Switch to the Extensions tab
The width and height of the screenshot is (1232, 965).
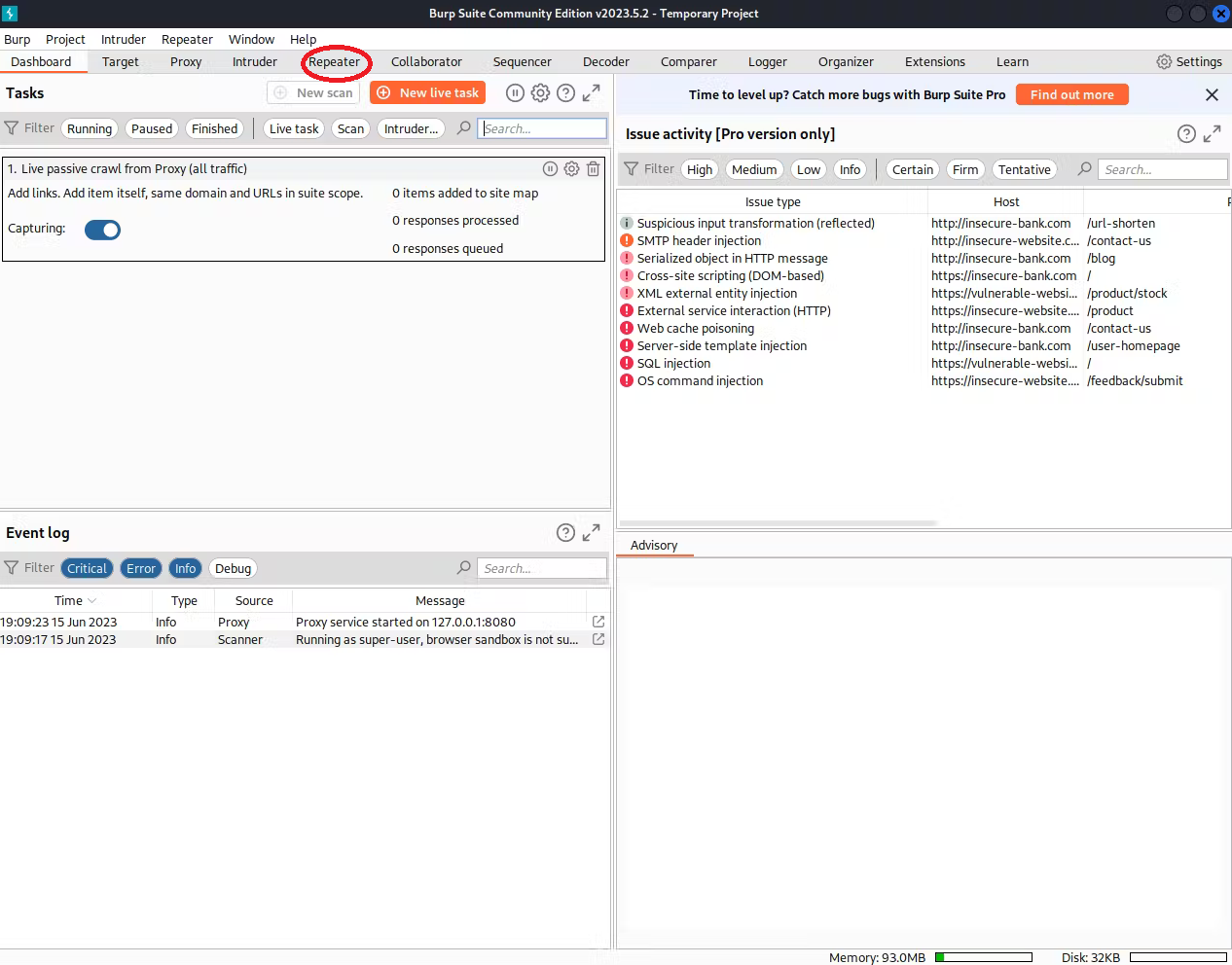(x=935, y=61)
